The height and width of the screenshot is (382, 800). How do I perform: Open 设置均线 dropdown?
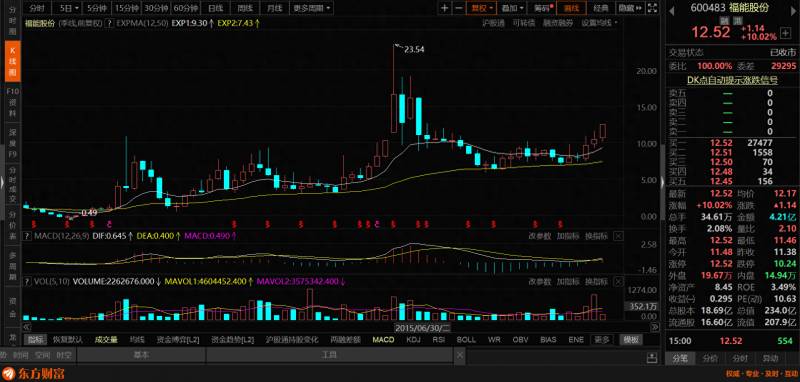[600, 23]
